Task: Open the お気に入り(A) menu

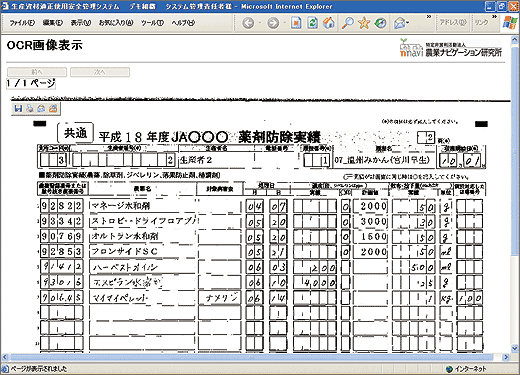Action: click(x=116, y=23)
